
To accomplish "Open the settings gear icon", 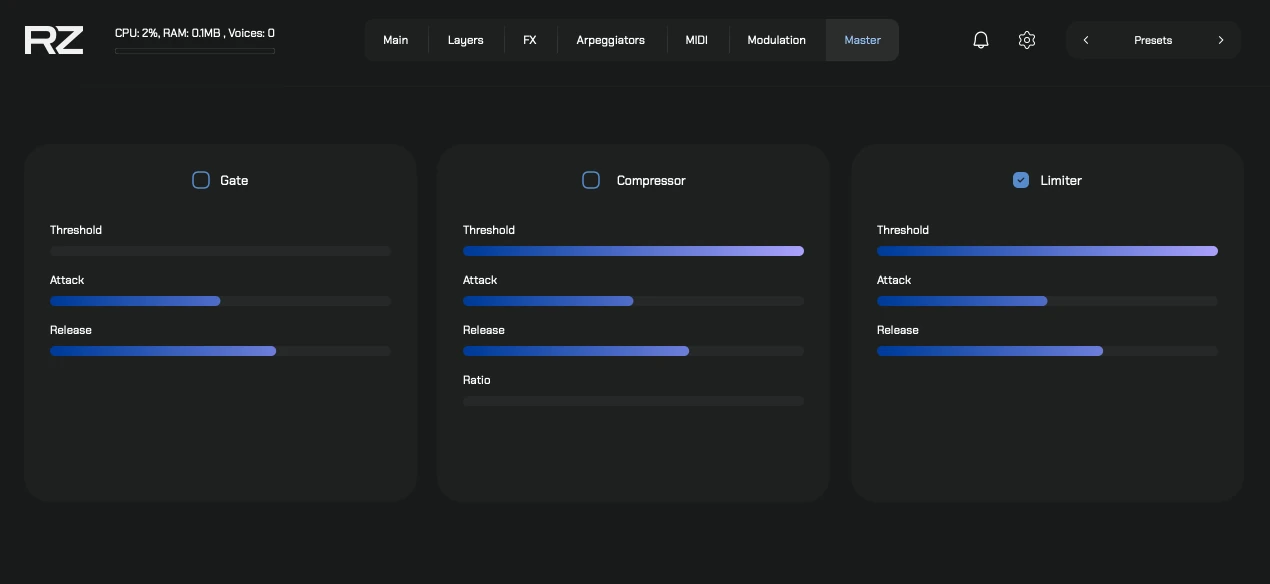I will 1026,40.
